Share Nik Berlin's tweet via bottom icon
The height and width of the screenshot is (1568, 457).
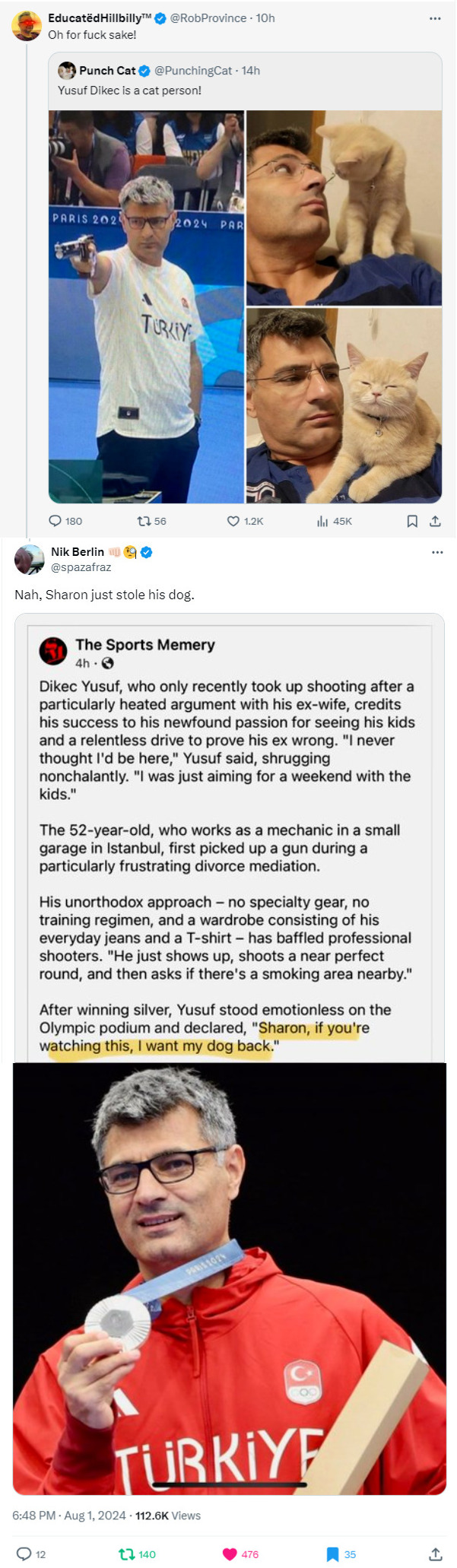[436, 1554]
